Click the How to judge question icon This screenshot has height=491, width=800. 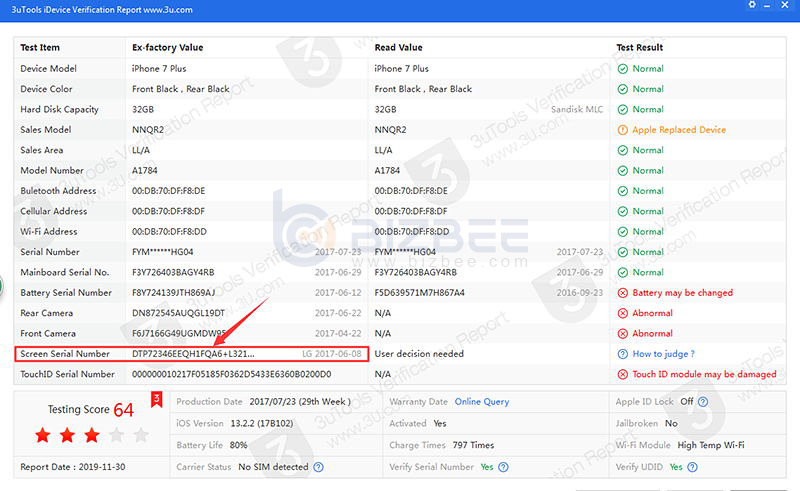(622, 354)
